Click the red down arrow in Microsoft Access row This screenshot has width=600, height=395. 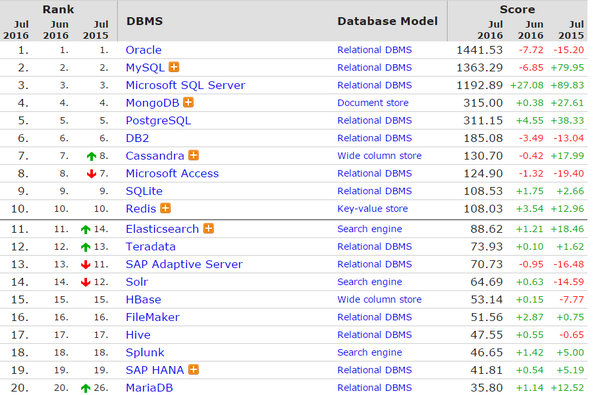91,174
